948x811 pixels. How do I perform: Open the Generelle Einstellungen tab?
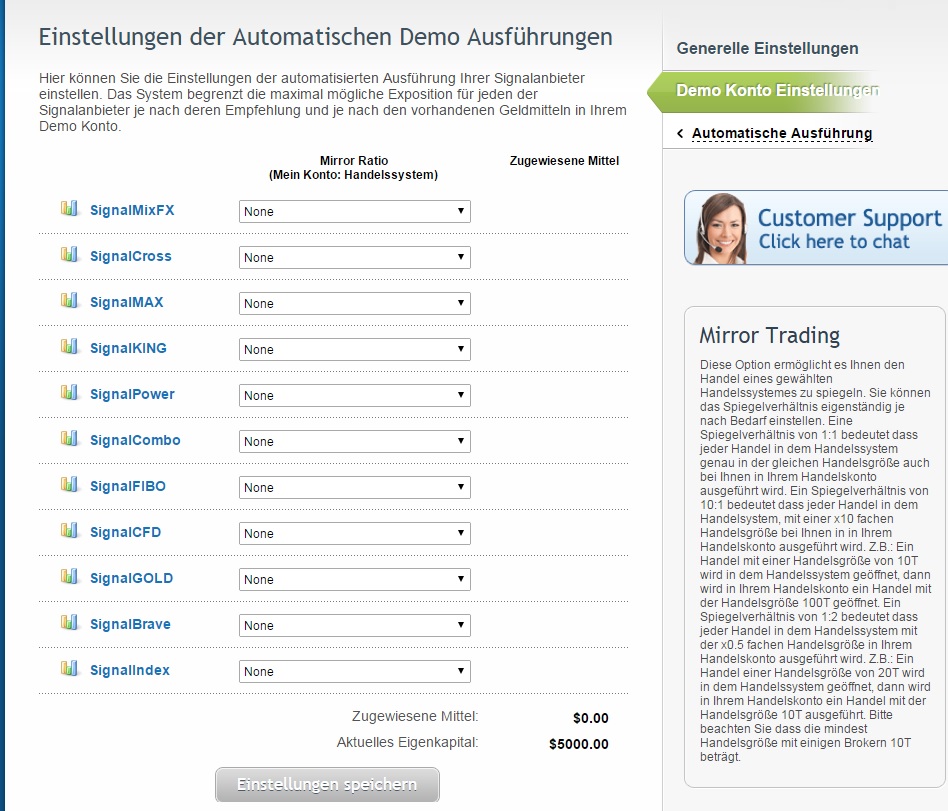[767, 48]
